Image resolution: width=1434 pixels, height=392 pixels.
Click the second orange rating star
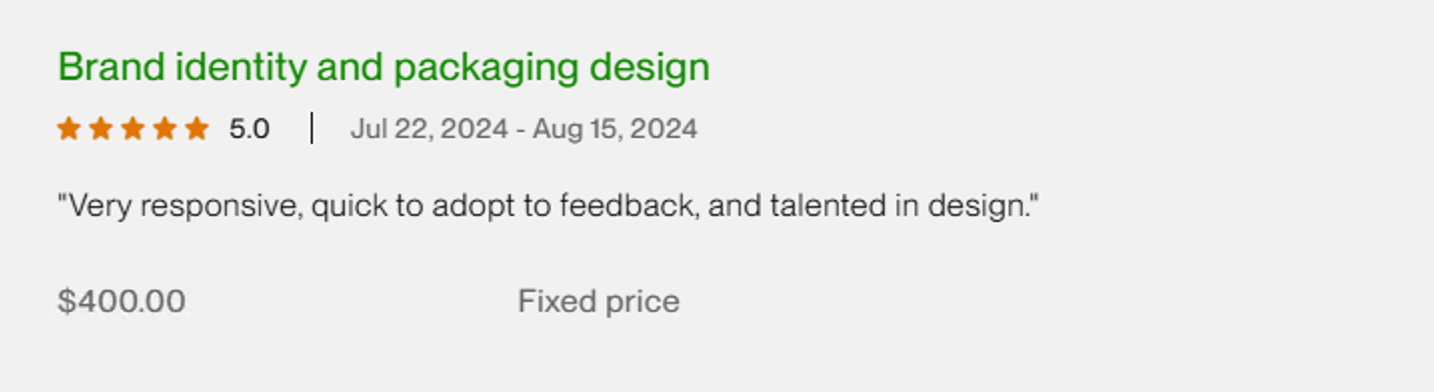coord(100,128)
